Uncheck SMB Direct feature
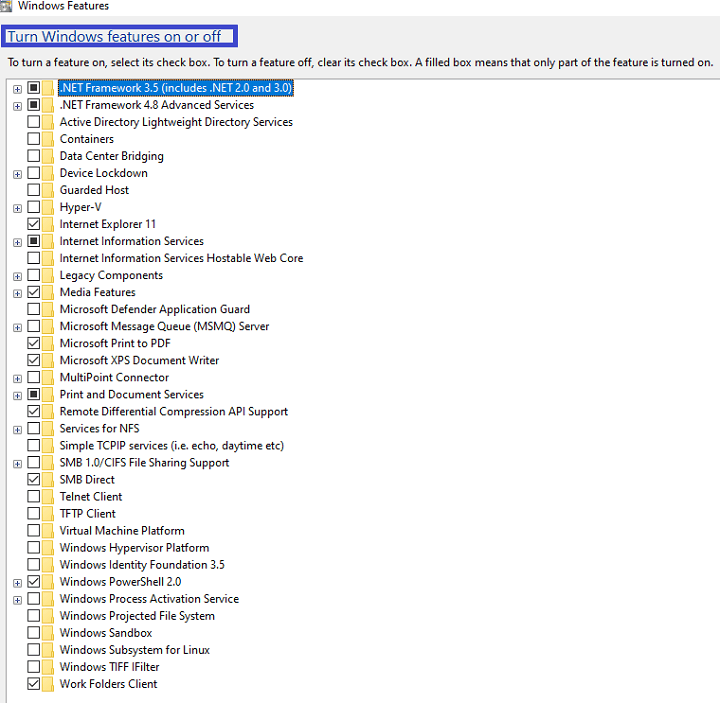Viewport: 720px width, 703px height. (34, 479)
